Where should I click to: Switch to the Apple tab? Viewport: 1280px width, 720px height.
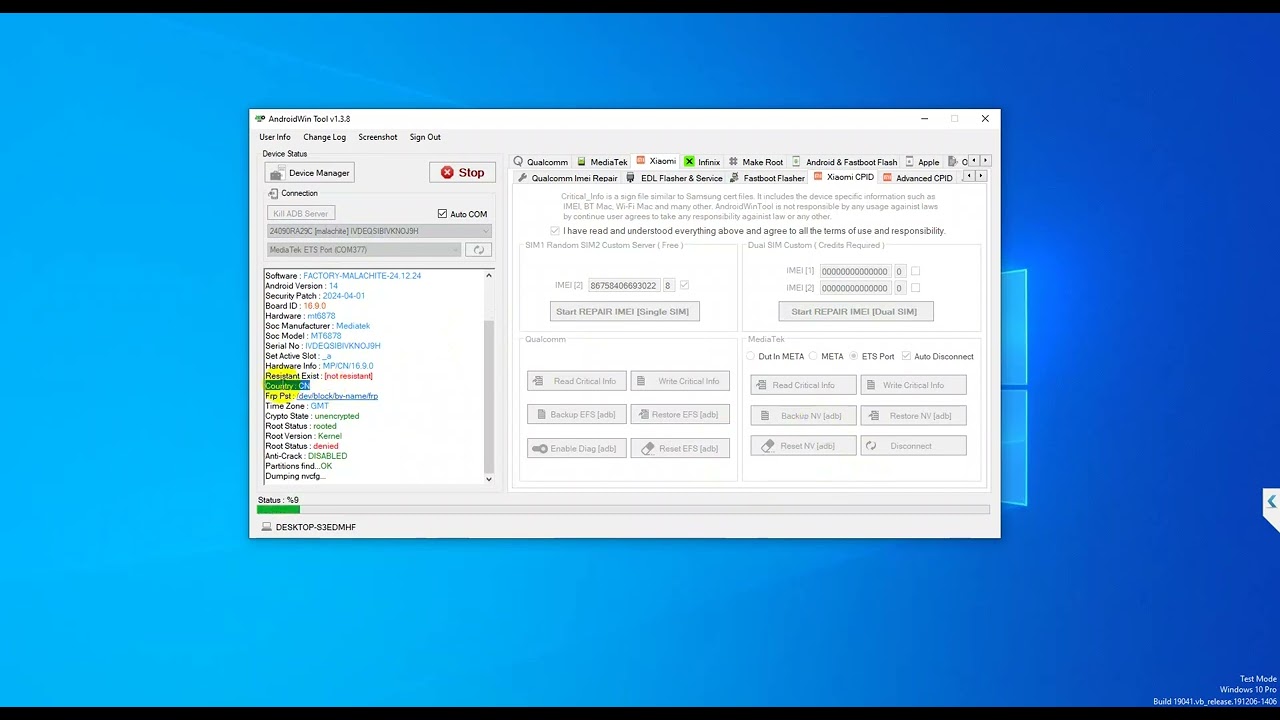point(922,162)
